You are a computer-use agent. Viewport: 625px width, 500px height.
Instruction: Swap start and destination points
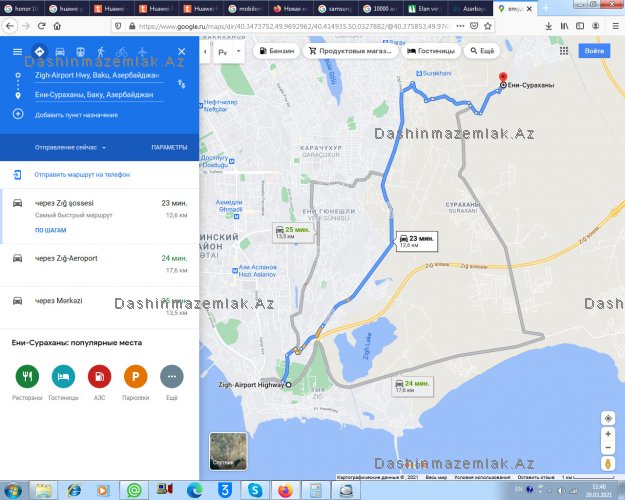tap(181, 84)
